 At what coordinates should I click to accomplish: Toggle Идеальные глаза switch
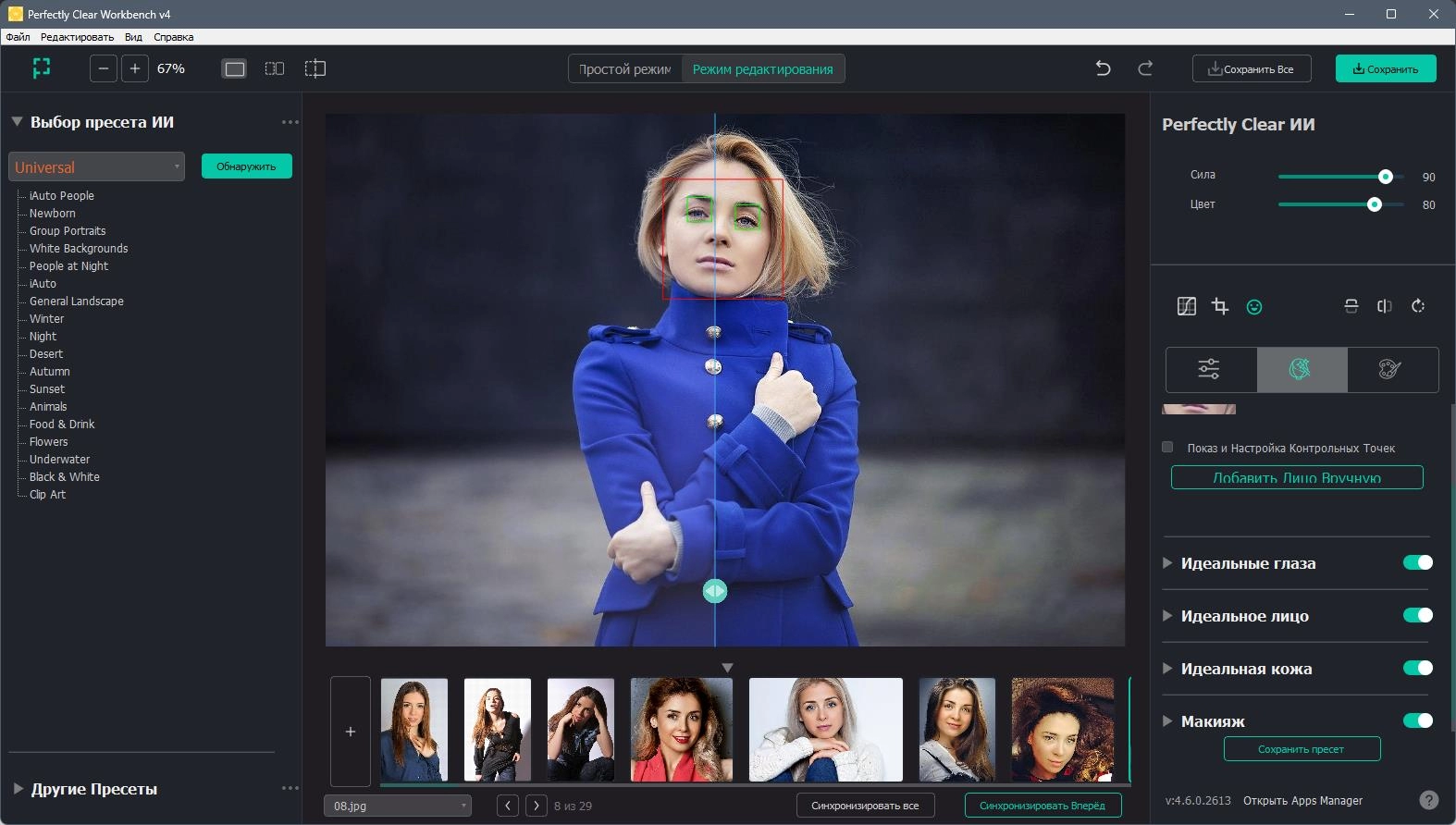point(1418,562)
